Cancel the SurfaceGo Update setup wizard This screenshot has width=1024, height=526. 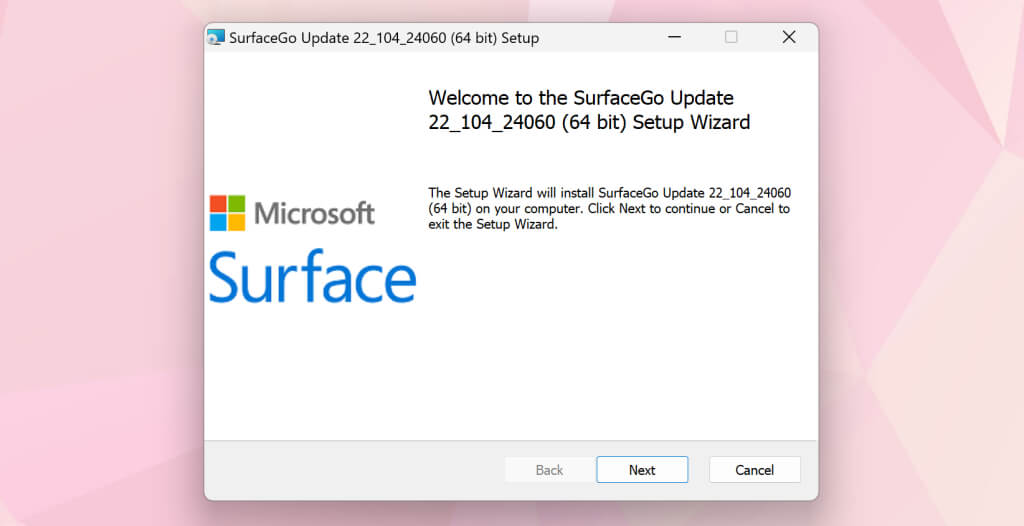point(754,470)
